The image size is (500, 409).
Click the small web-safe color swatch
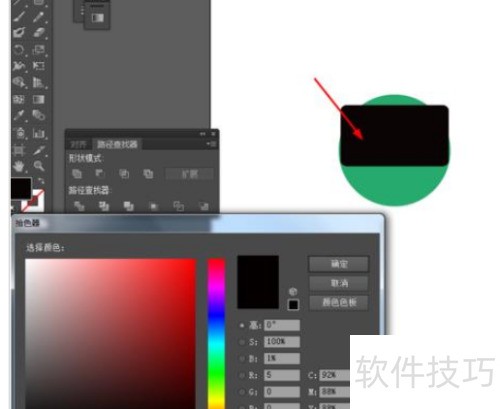coord(293,305)
